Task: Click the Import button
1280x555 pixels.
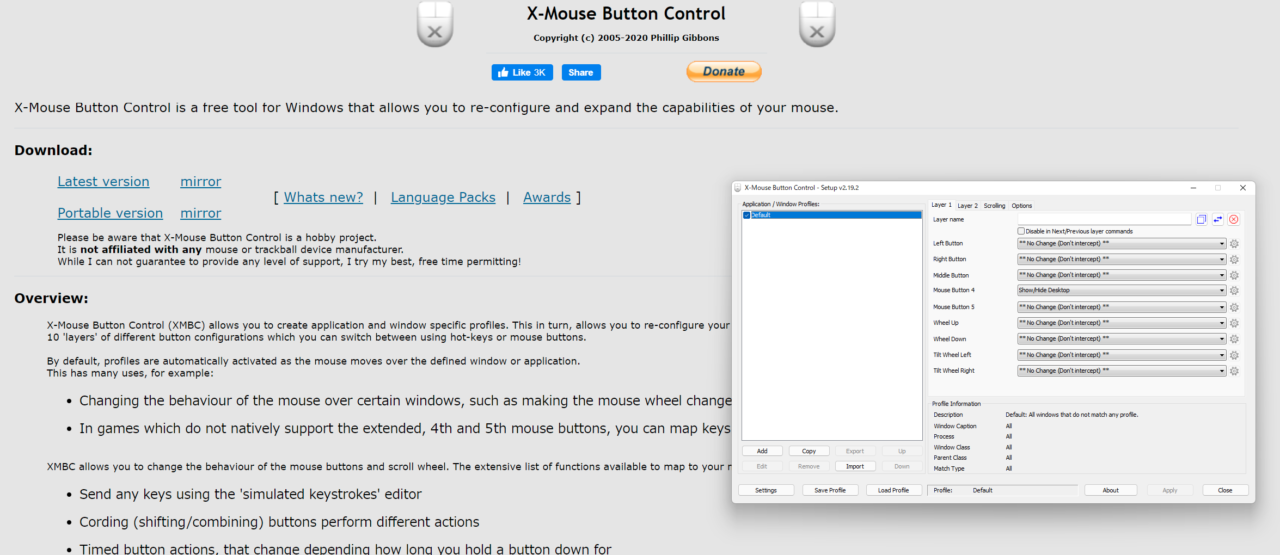Action: [855, 466]
